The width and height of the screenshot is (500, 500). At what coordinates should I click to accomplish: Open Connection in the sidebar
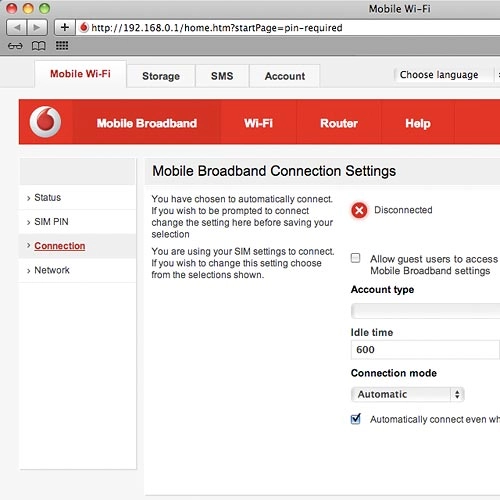[x=77, y=246]
